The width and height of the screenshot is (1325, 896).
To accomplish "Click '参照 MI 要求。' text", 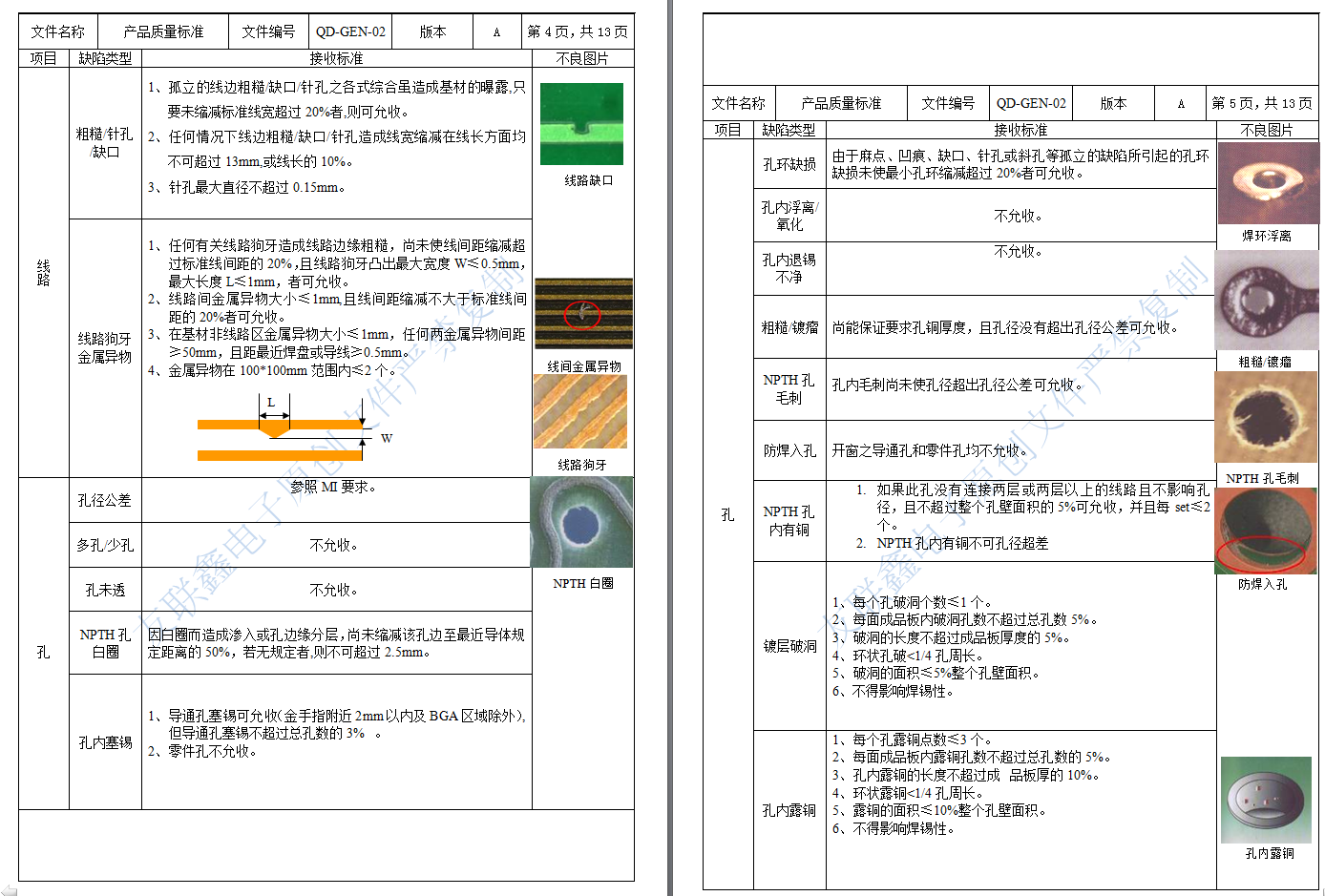I will pos(333,487).
